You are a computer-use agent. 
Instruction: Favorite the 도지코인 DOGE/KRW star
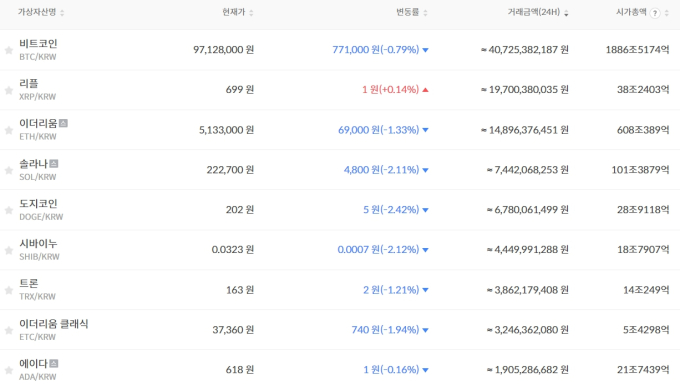[x=9, y=210]
